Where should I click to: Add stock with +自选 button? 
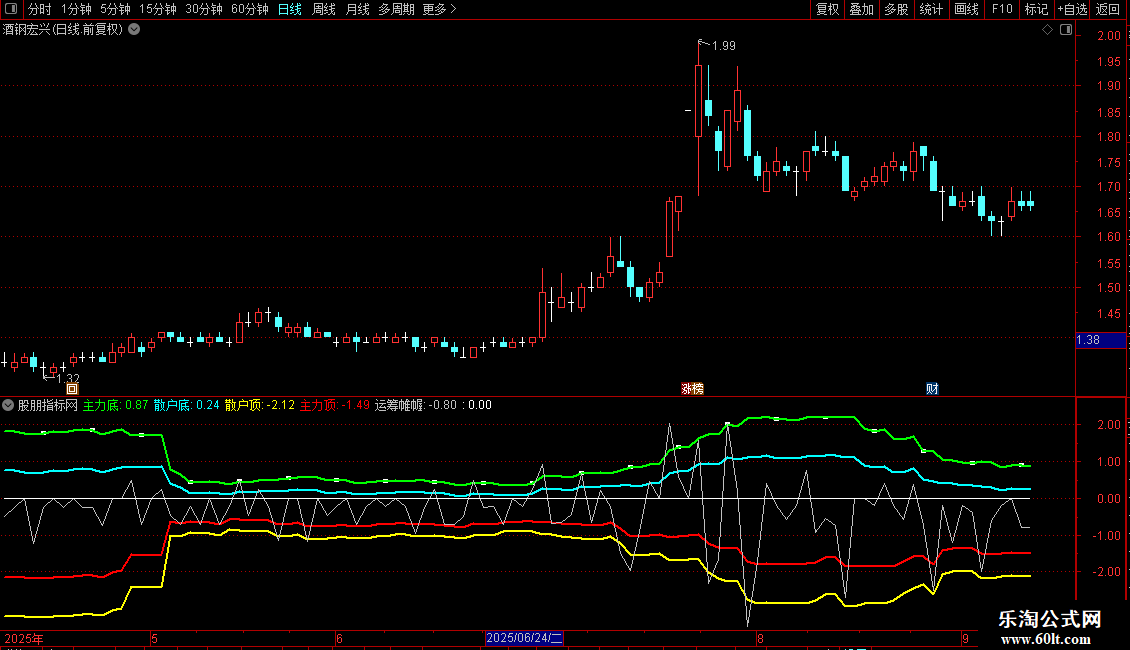click(x=1072, y=9)
